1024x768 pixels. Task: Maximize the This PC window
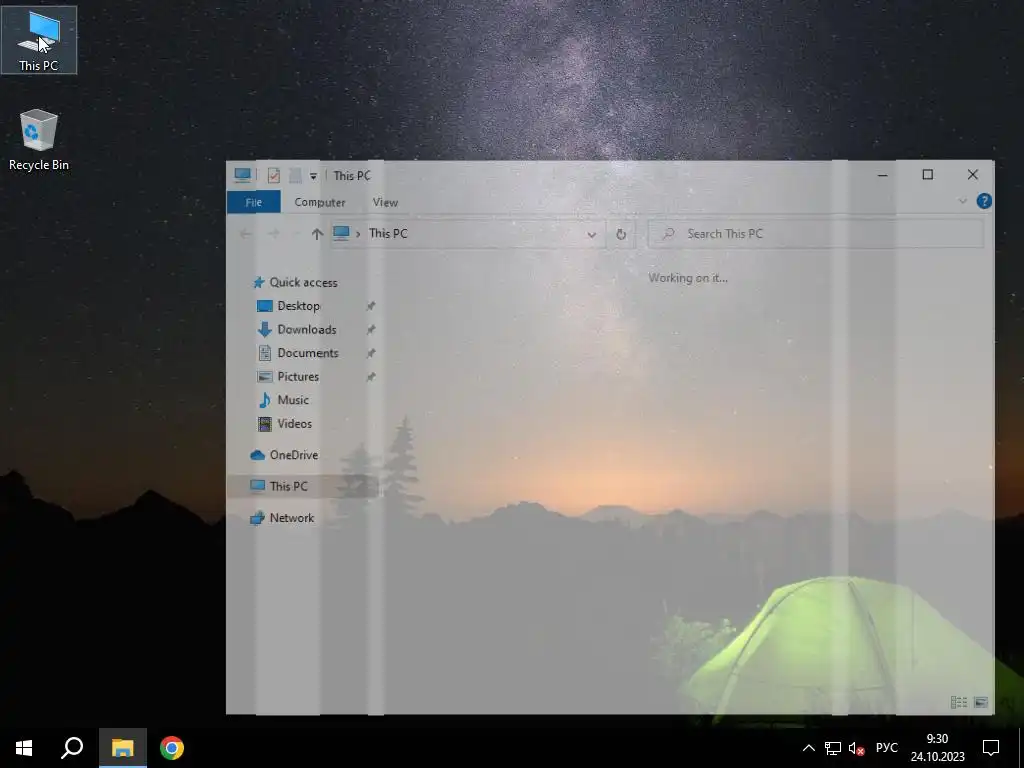927,174
